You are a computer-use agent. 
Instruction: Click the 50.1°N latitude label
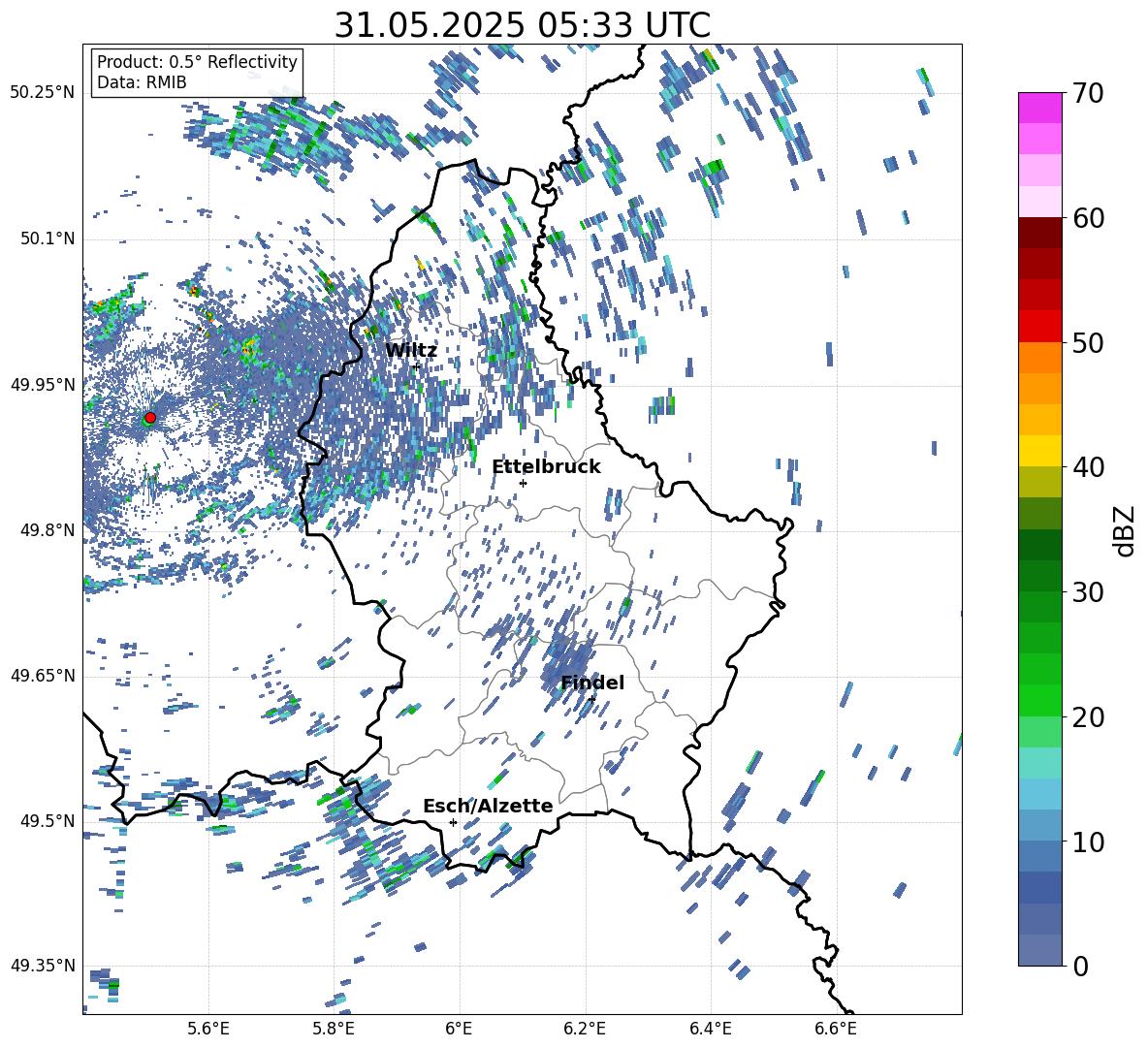[47, 238]
